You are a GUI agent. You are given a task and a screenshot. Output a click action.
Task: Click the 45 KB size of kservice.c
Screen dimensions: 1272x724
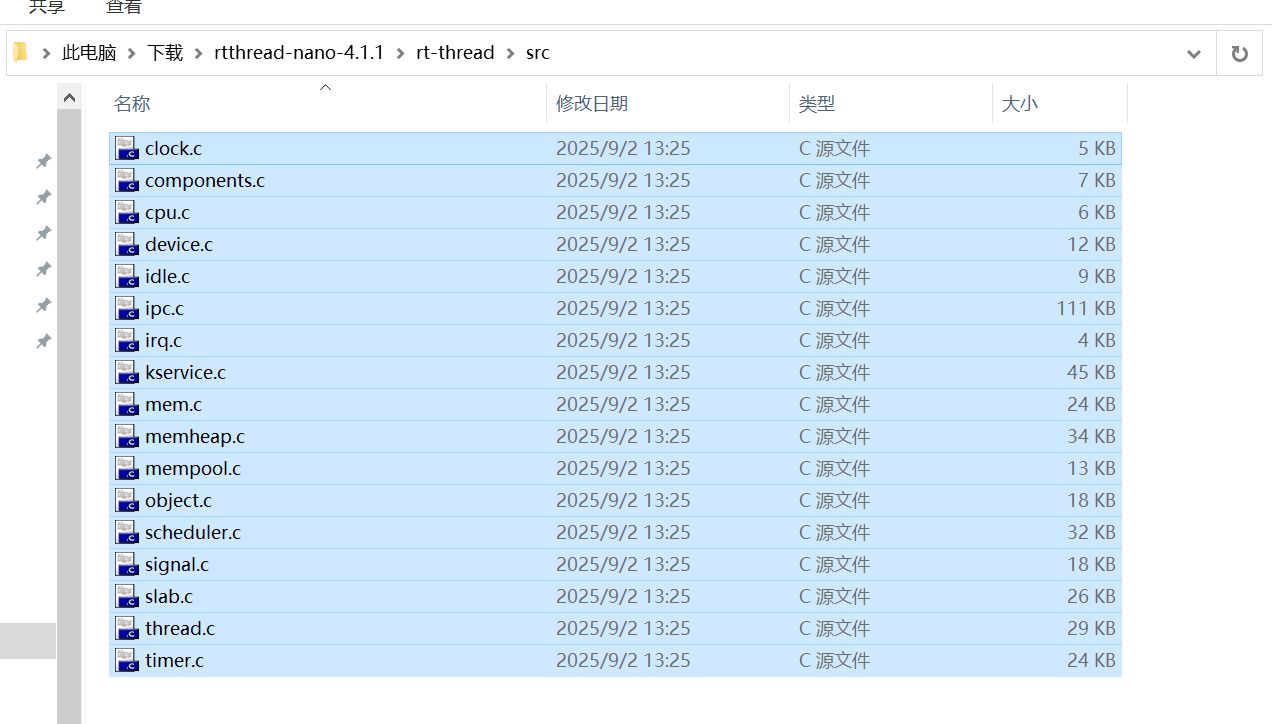point(1091,372)
